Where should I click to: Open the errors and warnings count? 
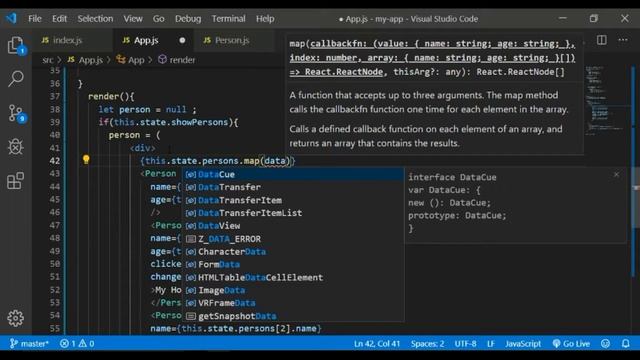point(77,344)
